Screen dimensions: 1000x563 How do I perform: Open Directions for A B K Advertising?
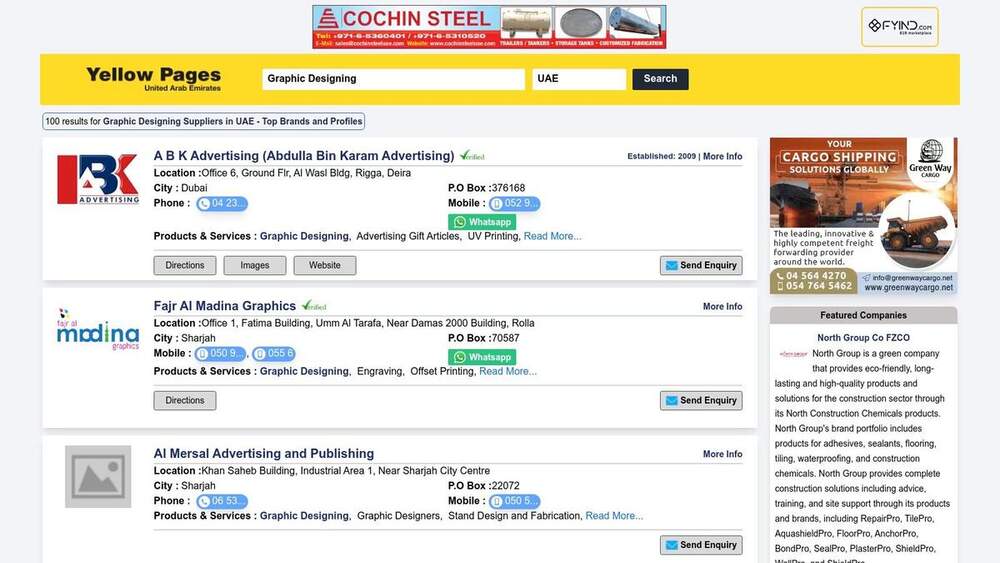(185, 266)
